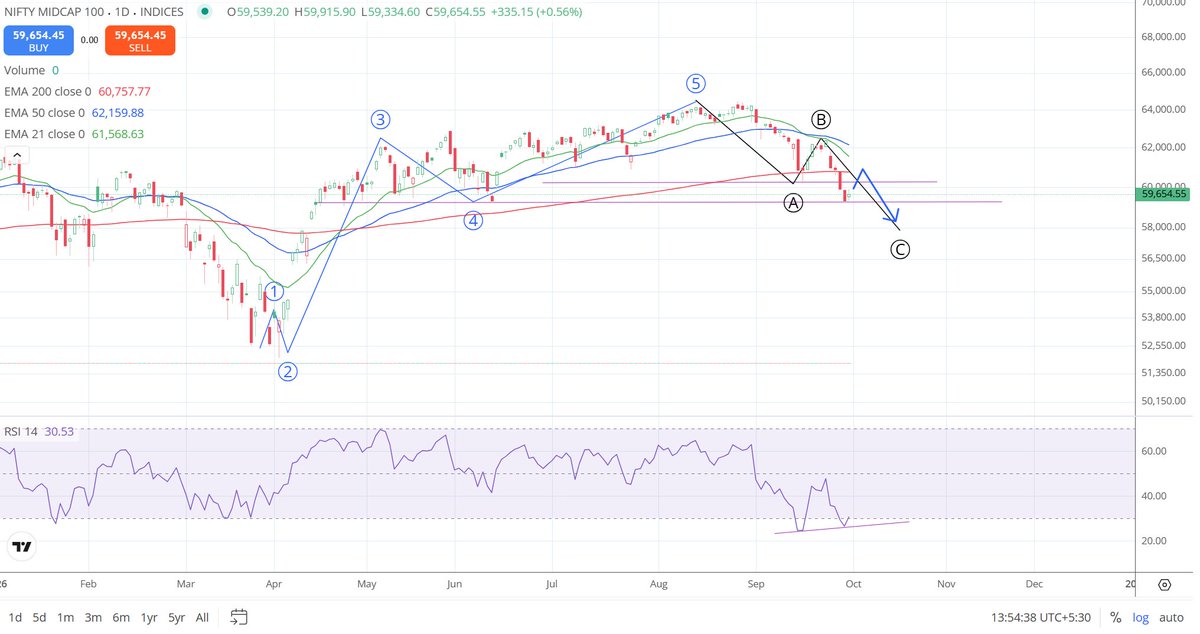Select the 1yr time range

[149, 617]
